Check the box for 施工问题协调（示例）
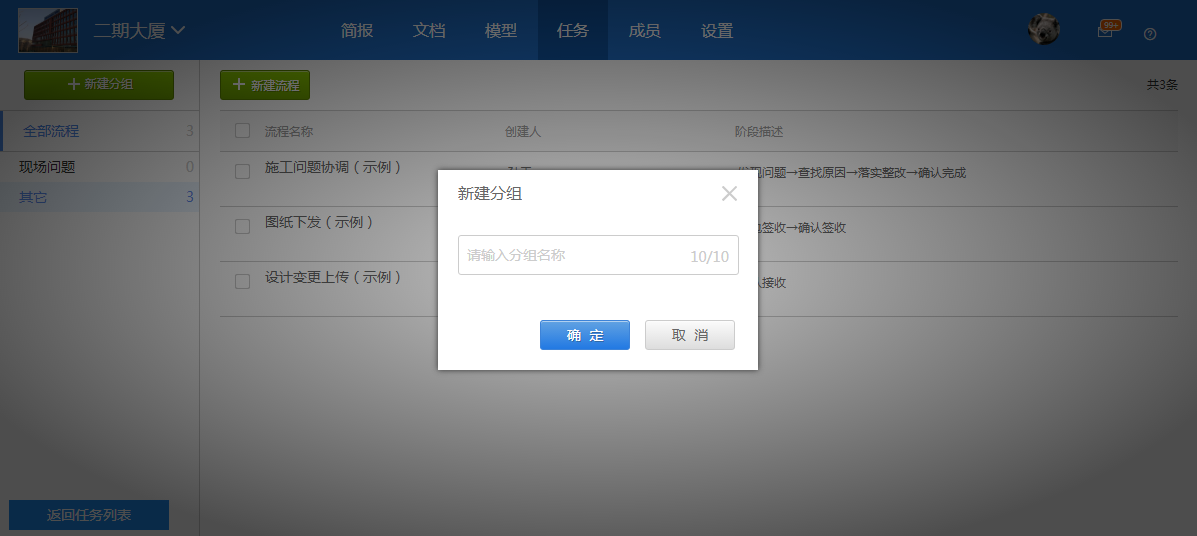Screen dimensions: 1197x536 pyautogui.click(x=242, y=171)
